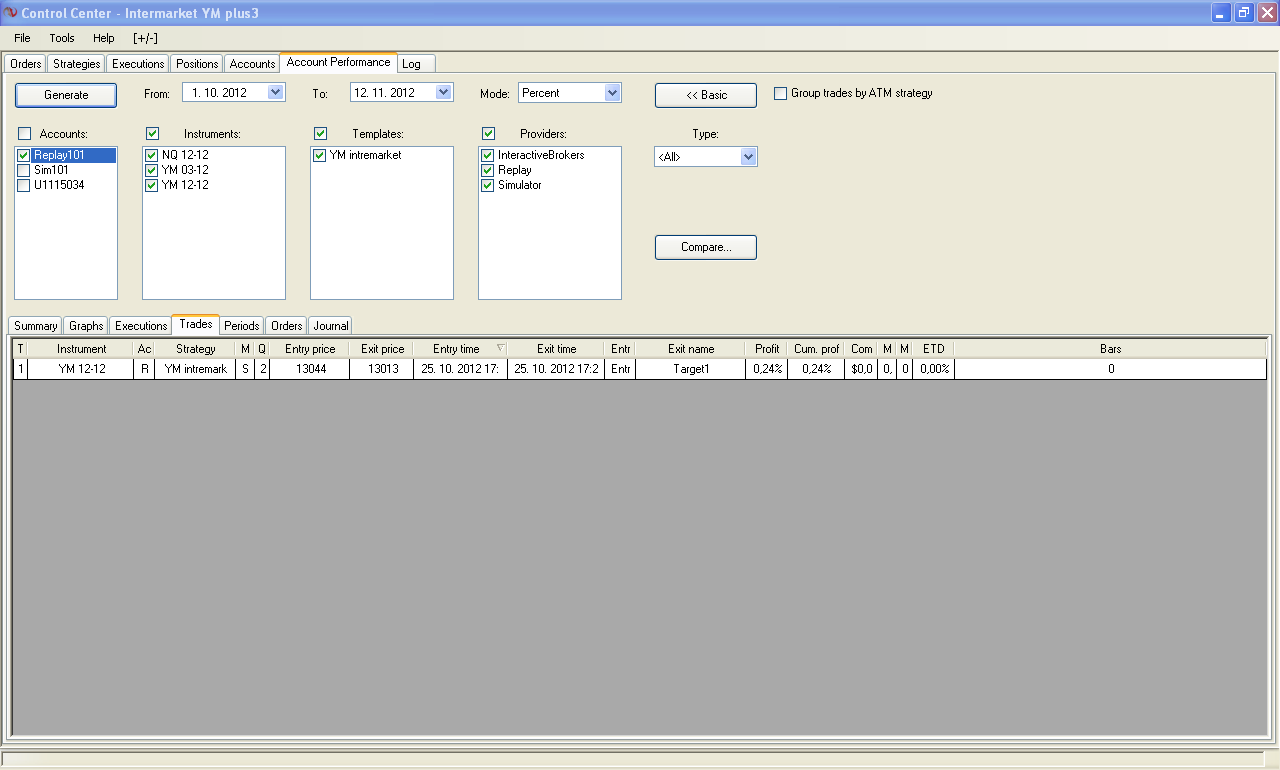1280x770 pixels.
Task: Open the Tools menu
Action: pyautogui.click(x=62, y=38)
